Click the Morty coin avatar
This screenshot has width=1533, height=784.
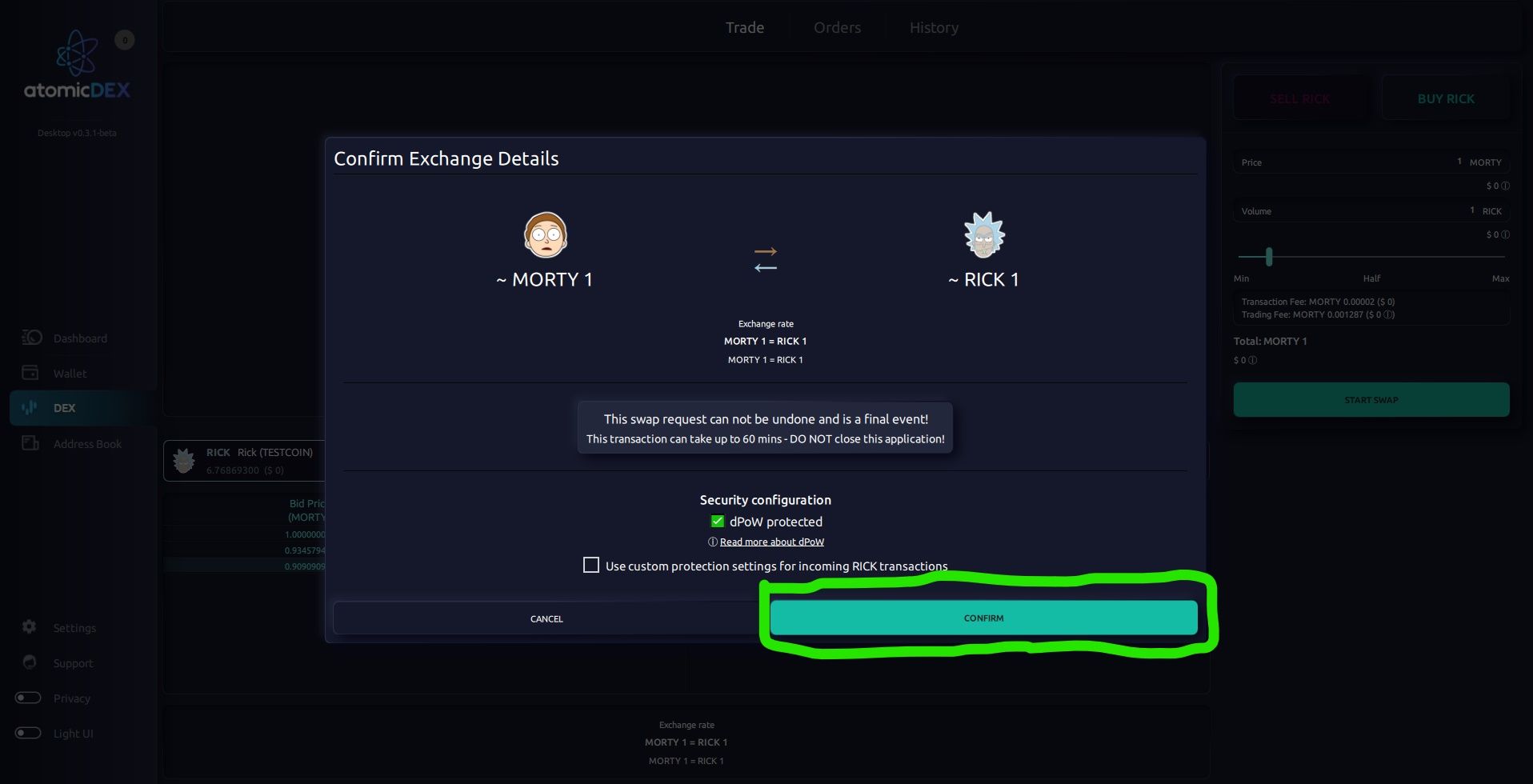pyautogui.click(x=545, y=234)
